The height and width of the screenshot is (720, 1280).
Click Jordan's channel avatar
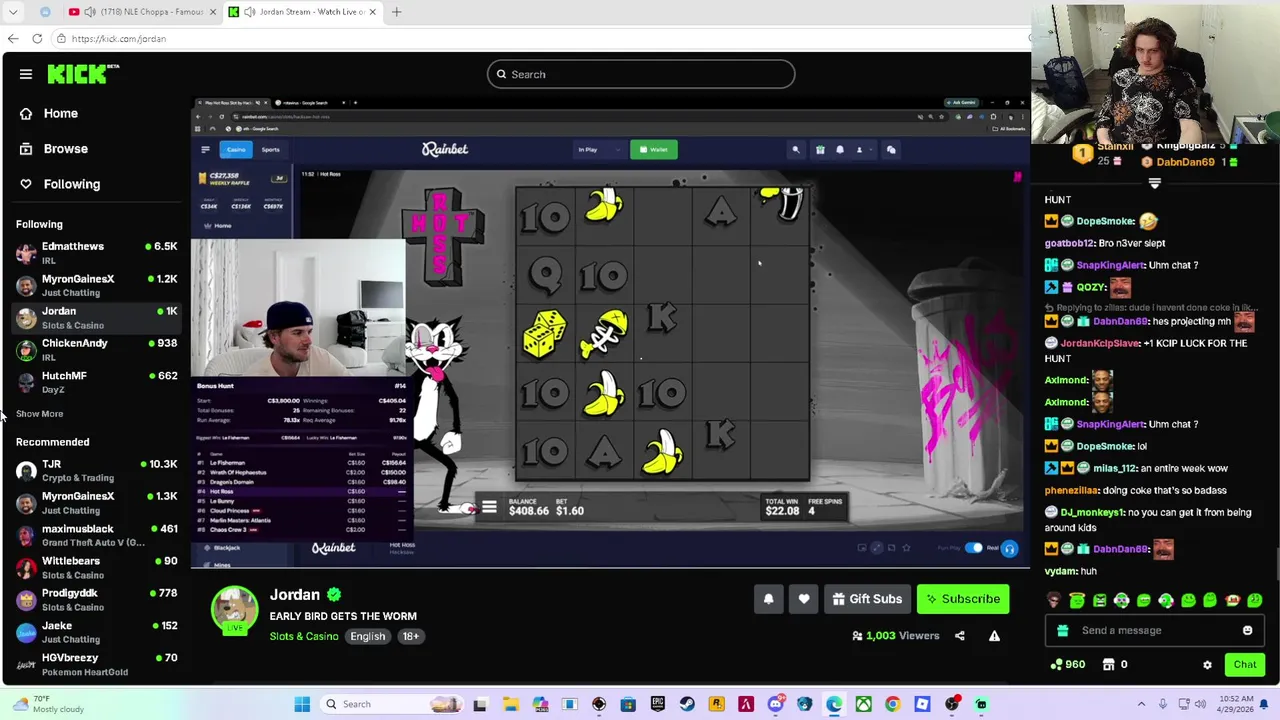(234, 610)
